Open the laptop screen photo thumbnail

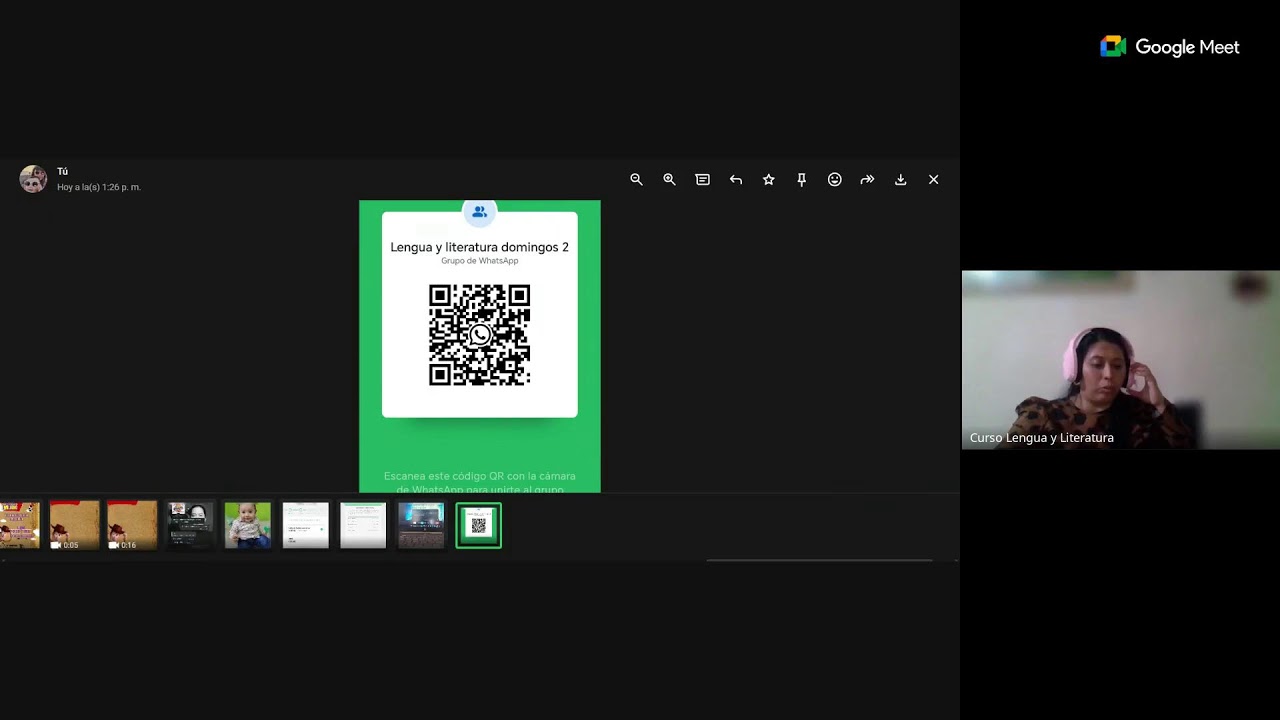(421, 525)
